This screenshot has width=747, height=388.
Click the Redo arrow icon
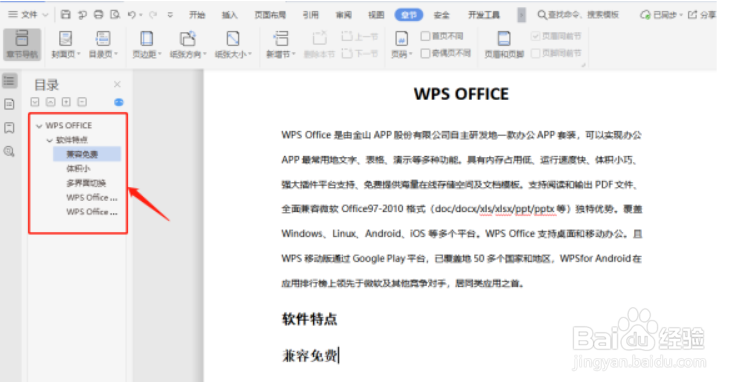[153, 15]
